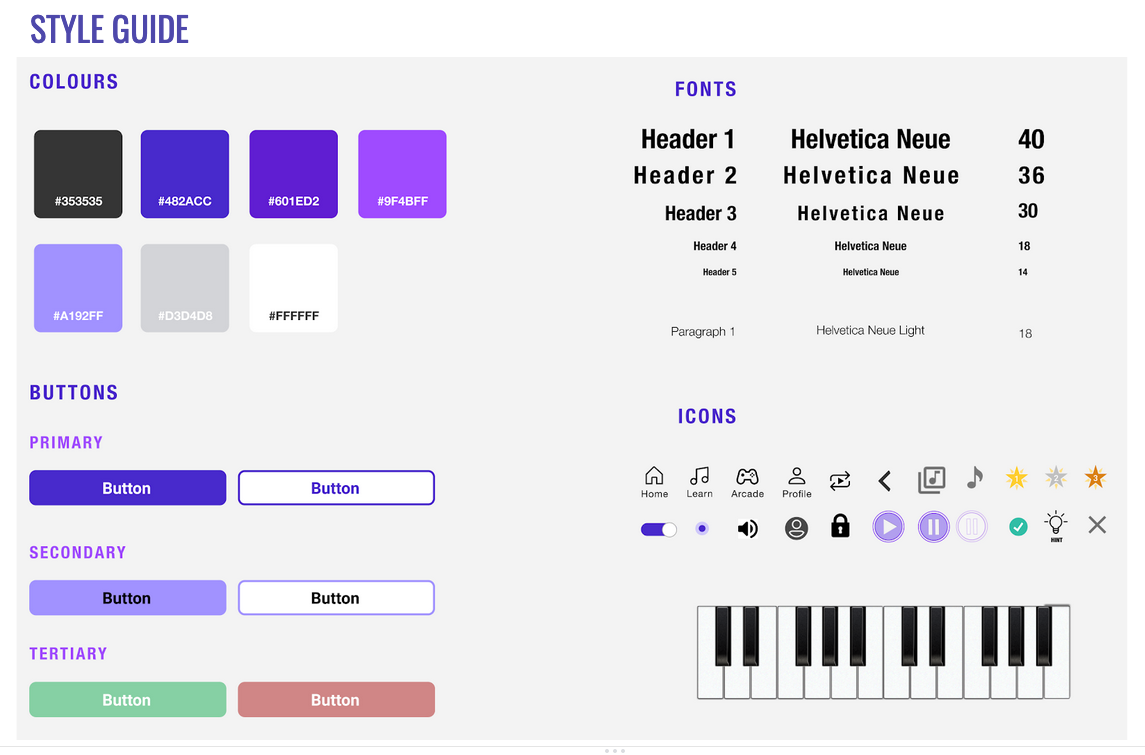Click the back chevron arrow
The height and width of the screenshot is (755, 1145).
pos(884,482)
